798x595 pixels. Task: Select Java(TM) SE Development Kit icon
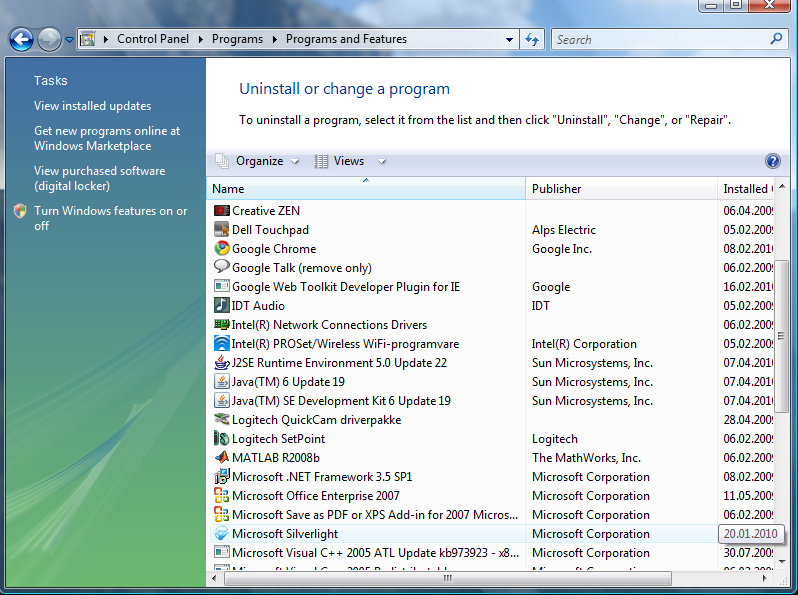[x=221, y=401]
